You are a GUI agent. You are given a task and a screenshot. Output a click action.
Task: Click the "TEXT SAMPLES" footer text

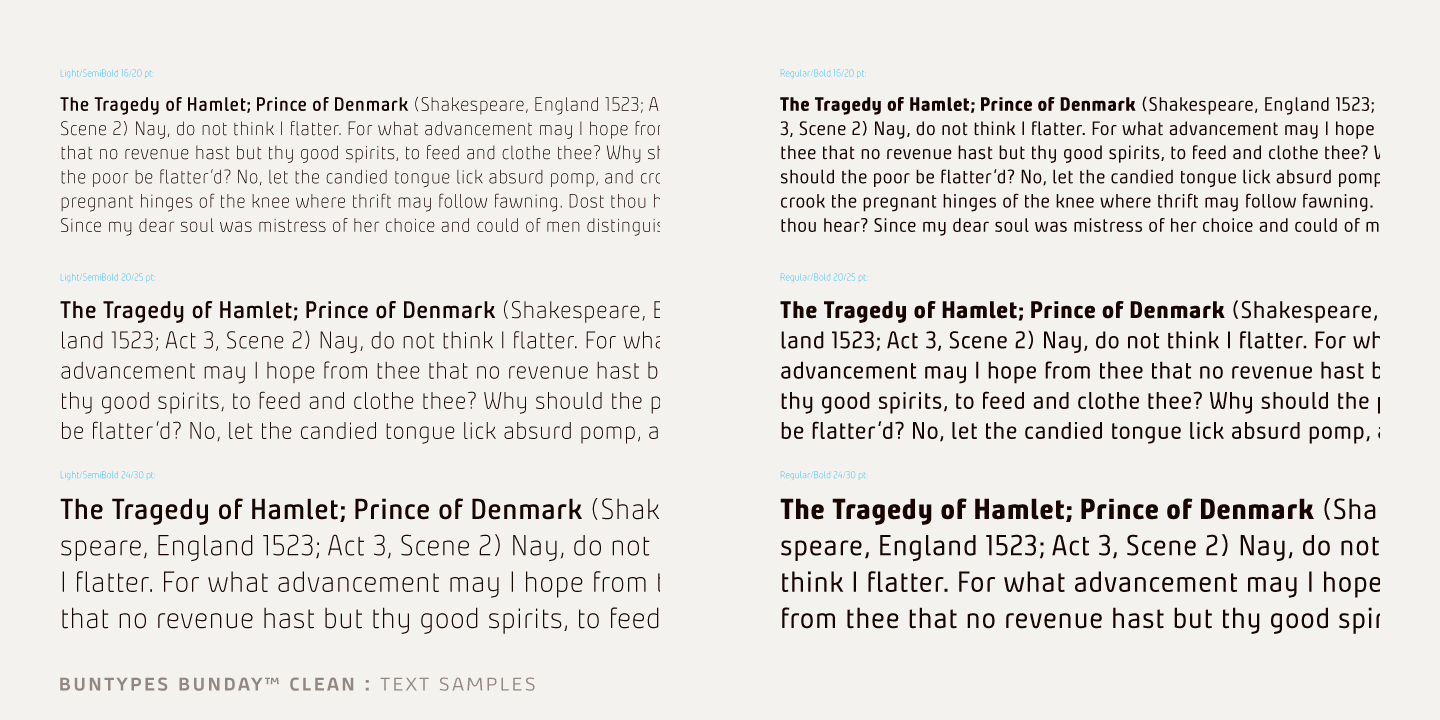pos(458,685)
